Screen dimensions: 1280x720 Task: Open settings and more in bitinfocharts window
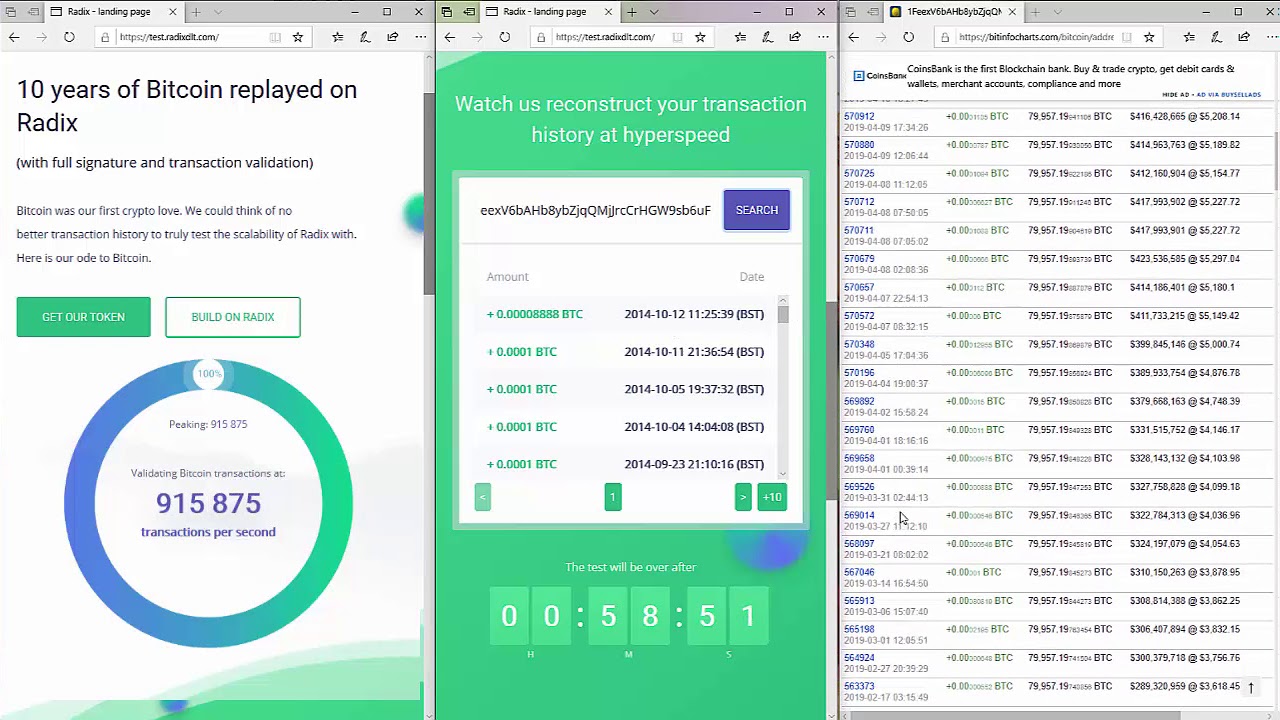tap(1270, 37)
